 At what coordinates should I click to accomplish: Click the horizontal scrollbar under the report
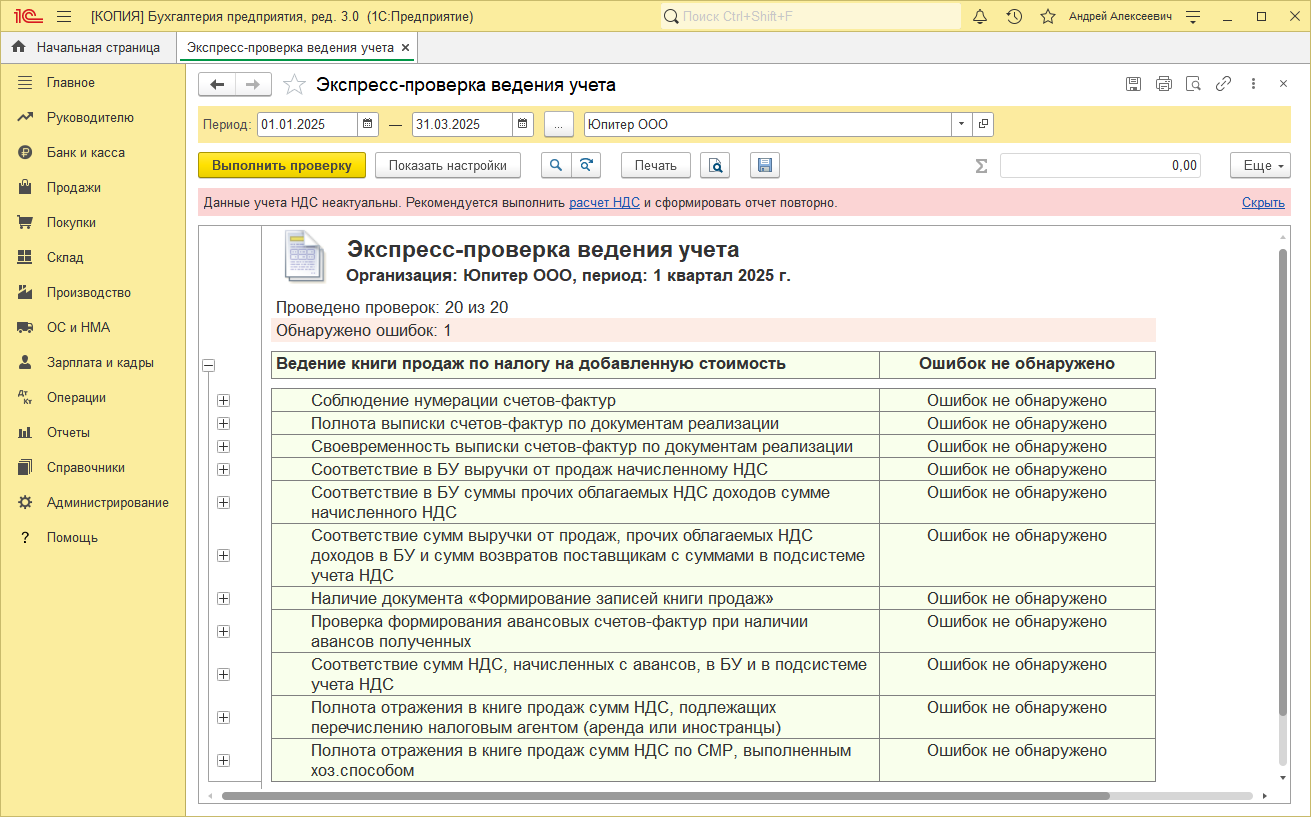pyautogui.click(x=665, y=796)
